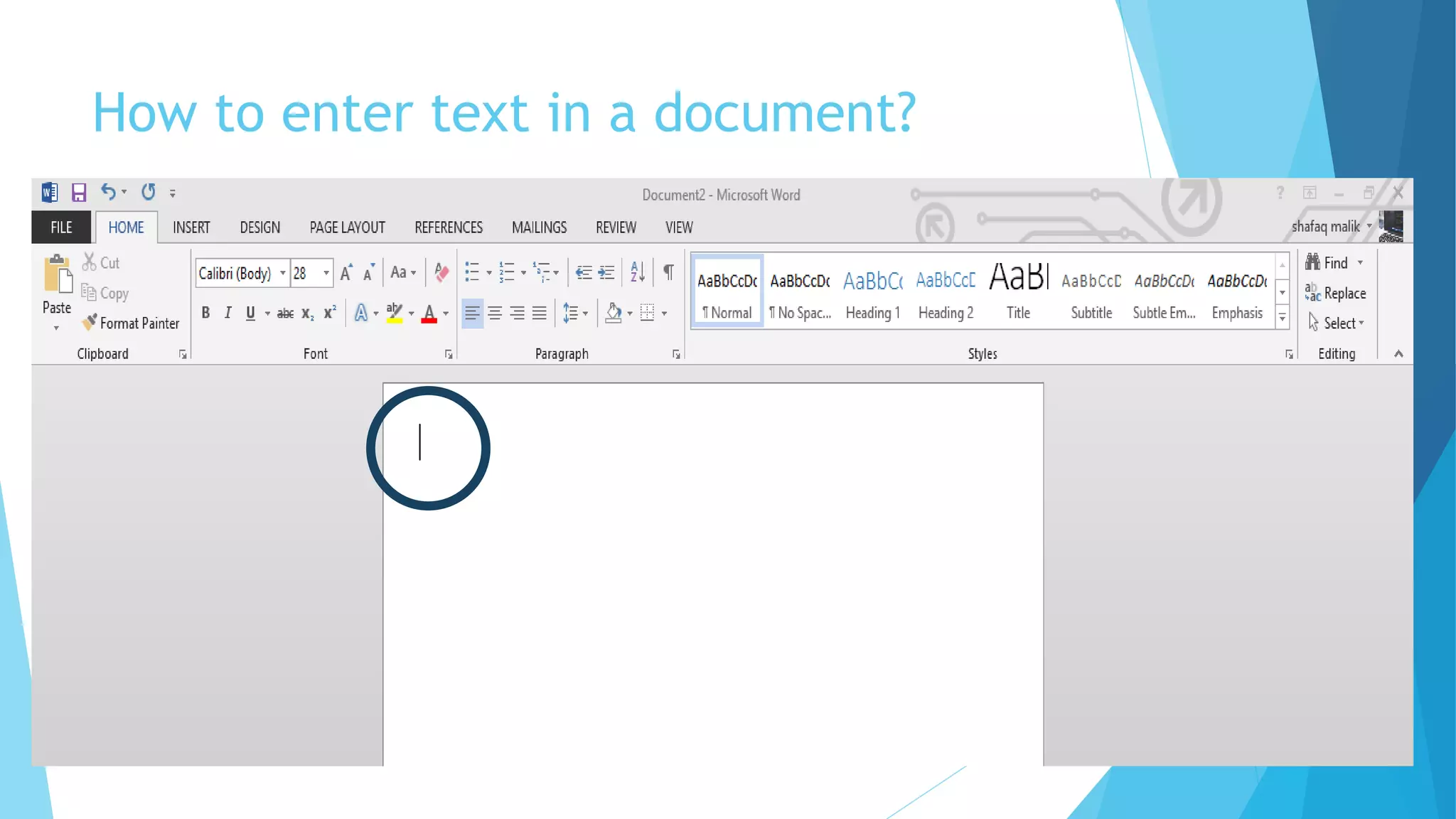Click the Save icon in quick access toolbar
The image size is (1456, 819).
[79, 193]
